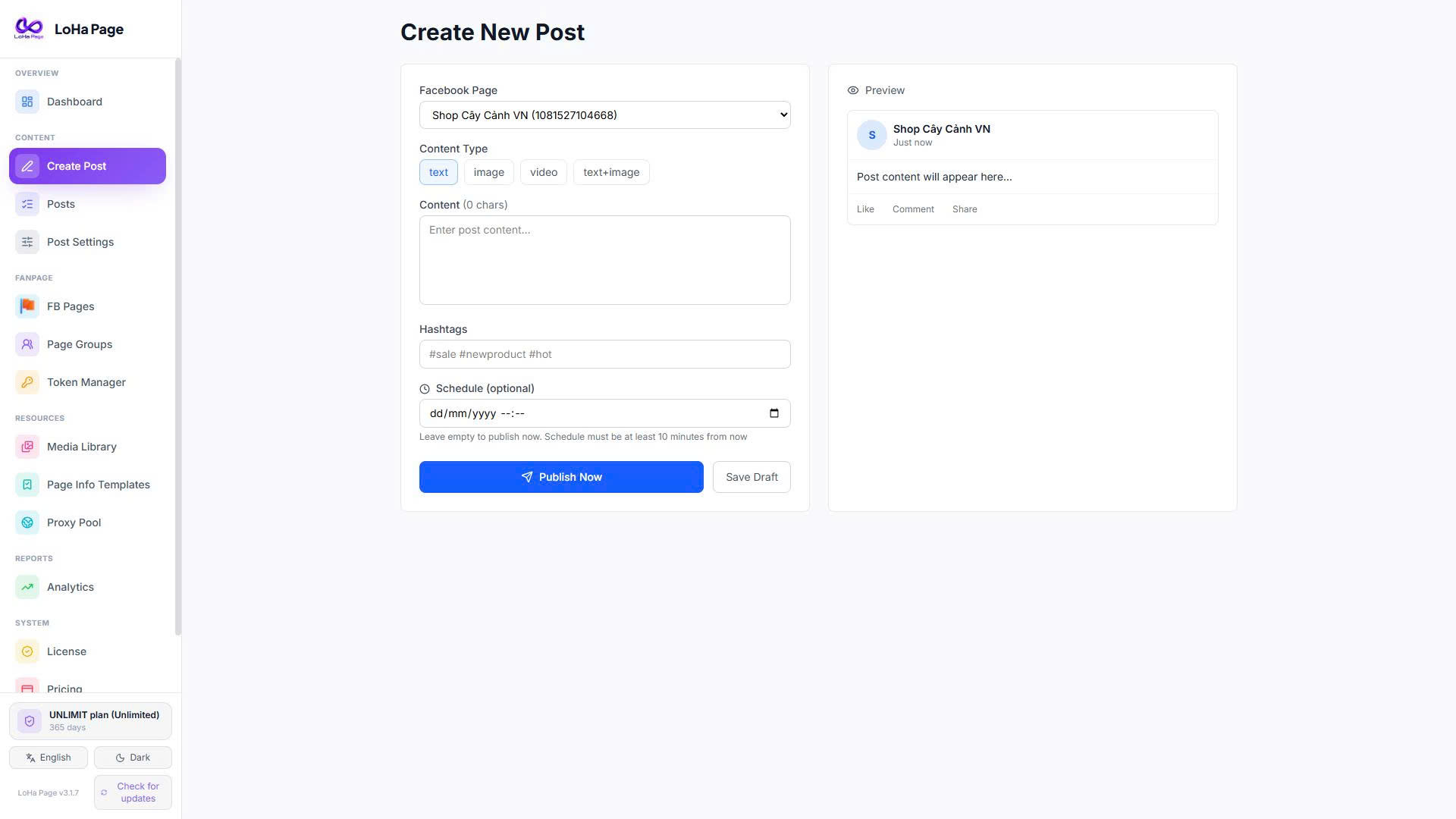Image resolution: width=1456 pixels, height=819 pixels.
Task: Select the video content type
Action: [x=544, y=172]
